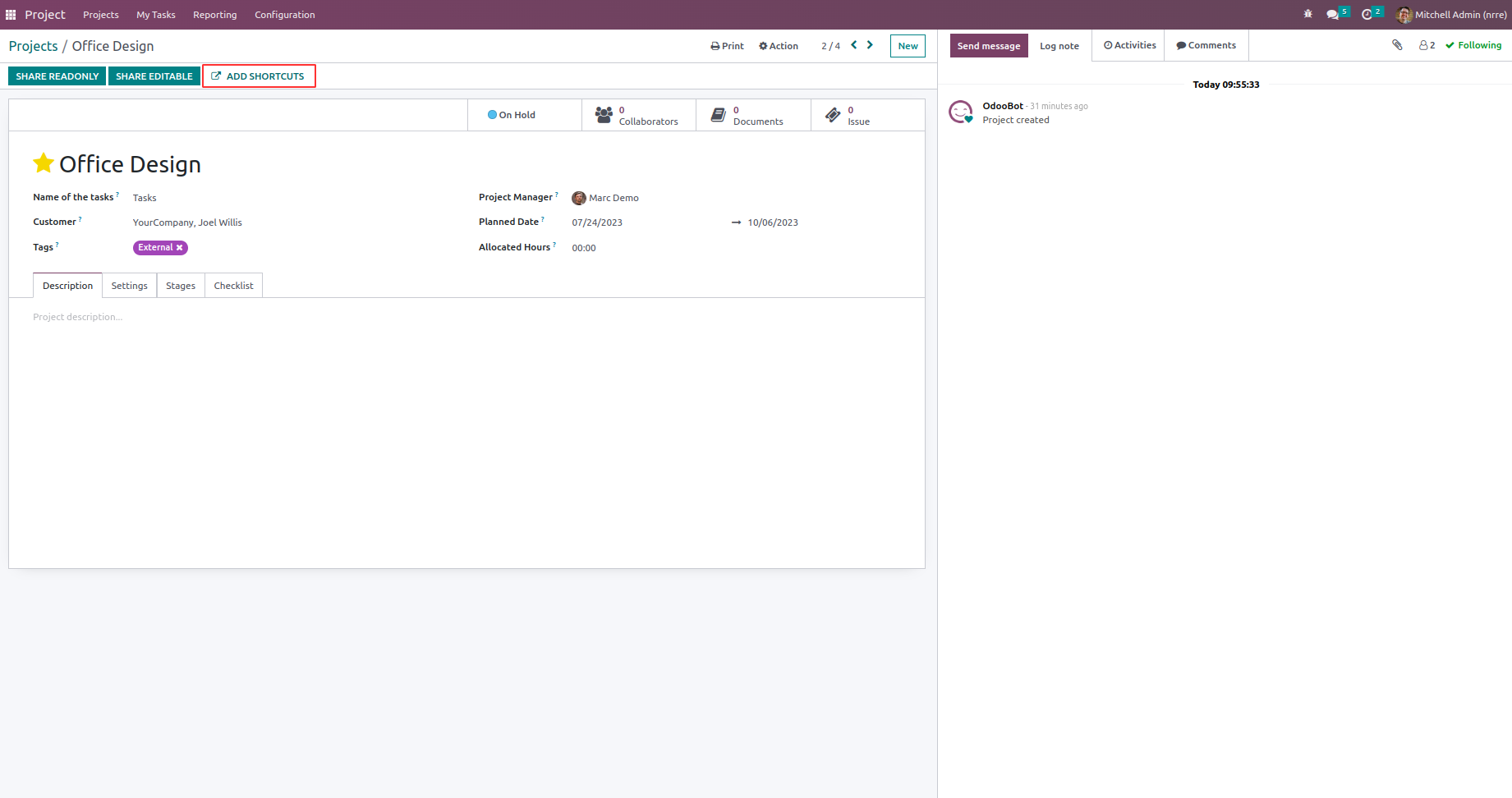Go to next record arrow
Image resolution: width=1512 pixels, height=798 pixels.
[870, 45]
